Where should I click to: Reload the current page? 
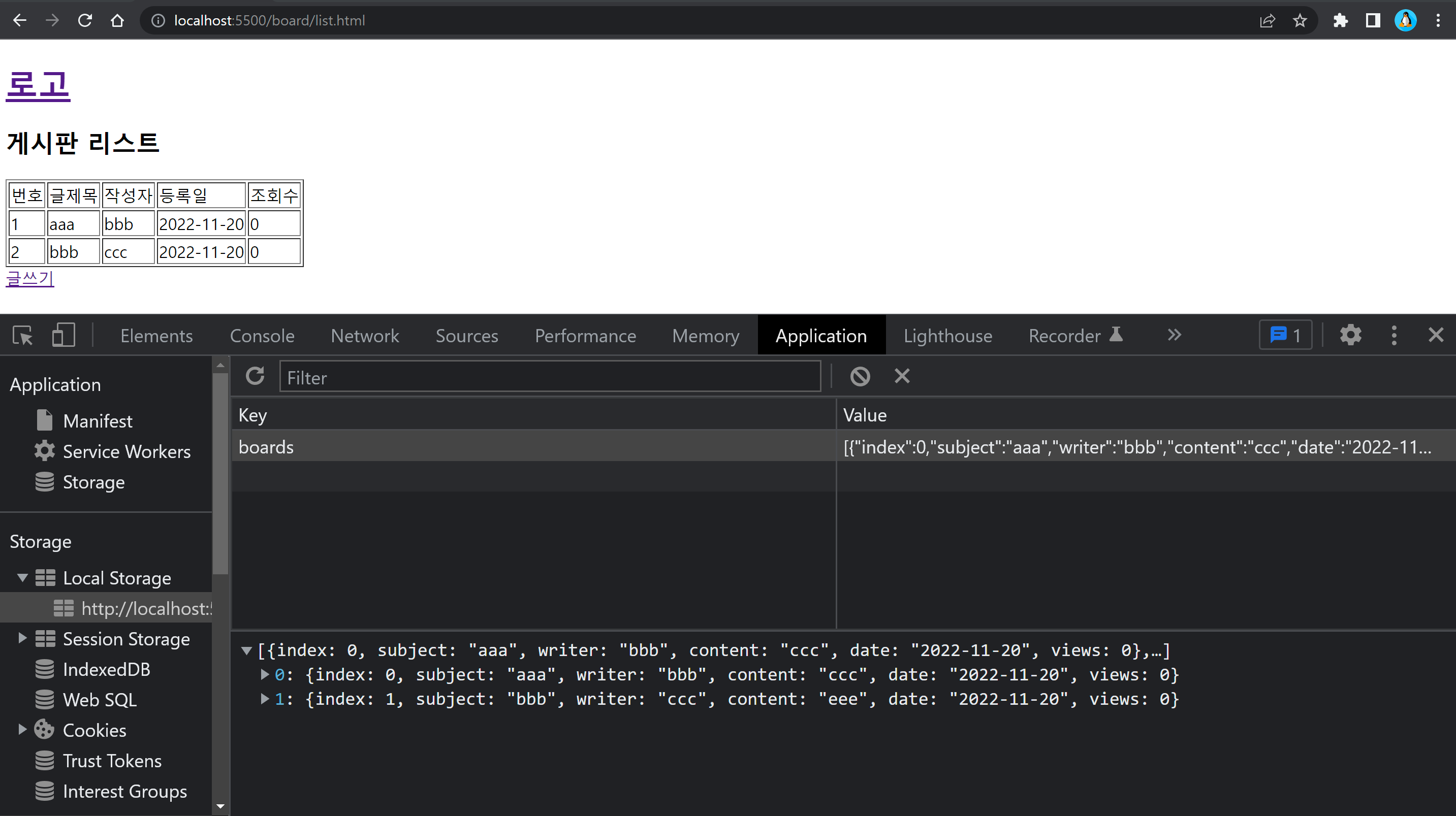[x=85, y=20]
